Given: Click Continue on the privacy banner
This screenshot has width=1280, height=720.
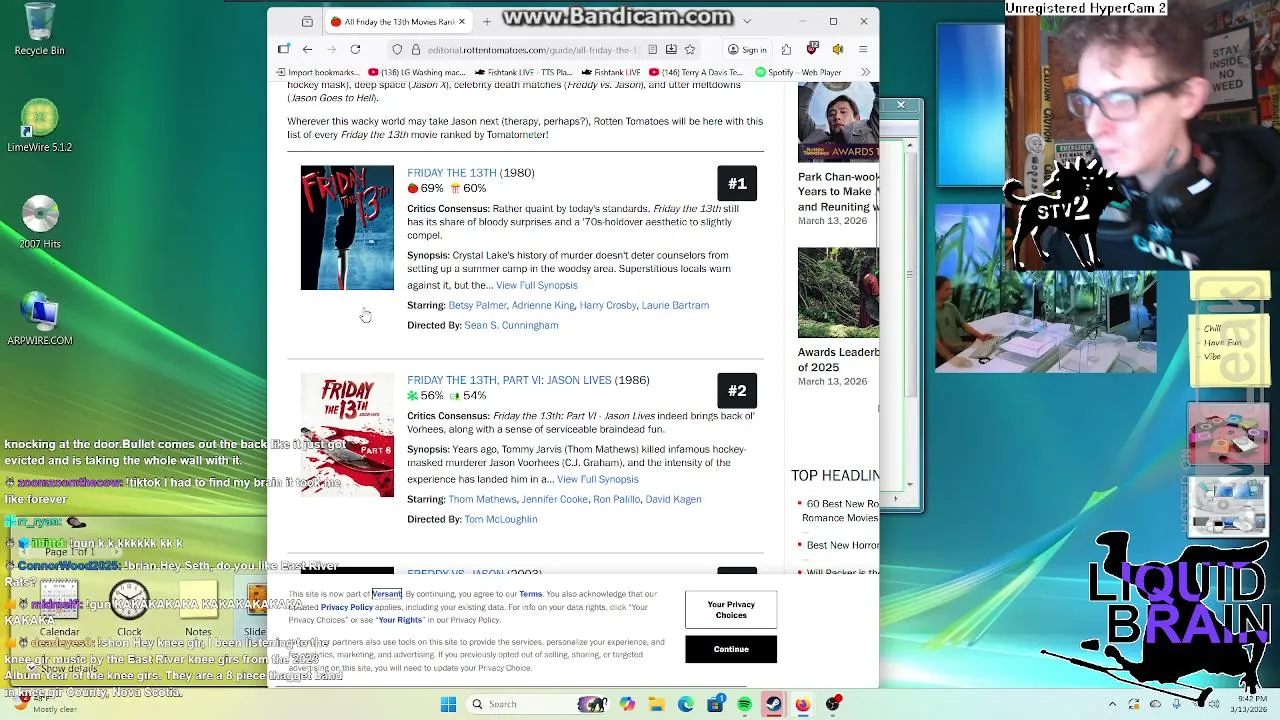Looking at the screenshot, I should [x=731, y=649].
